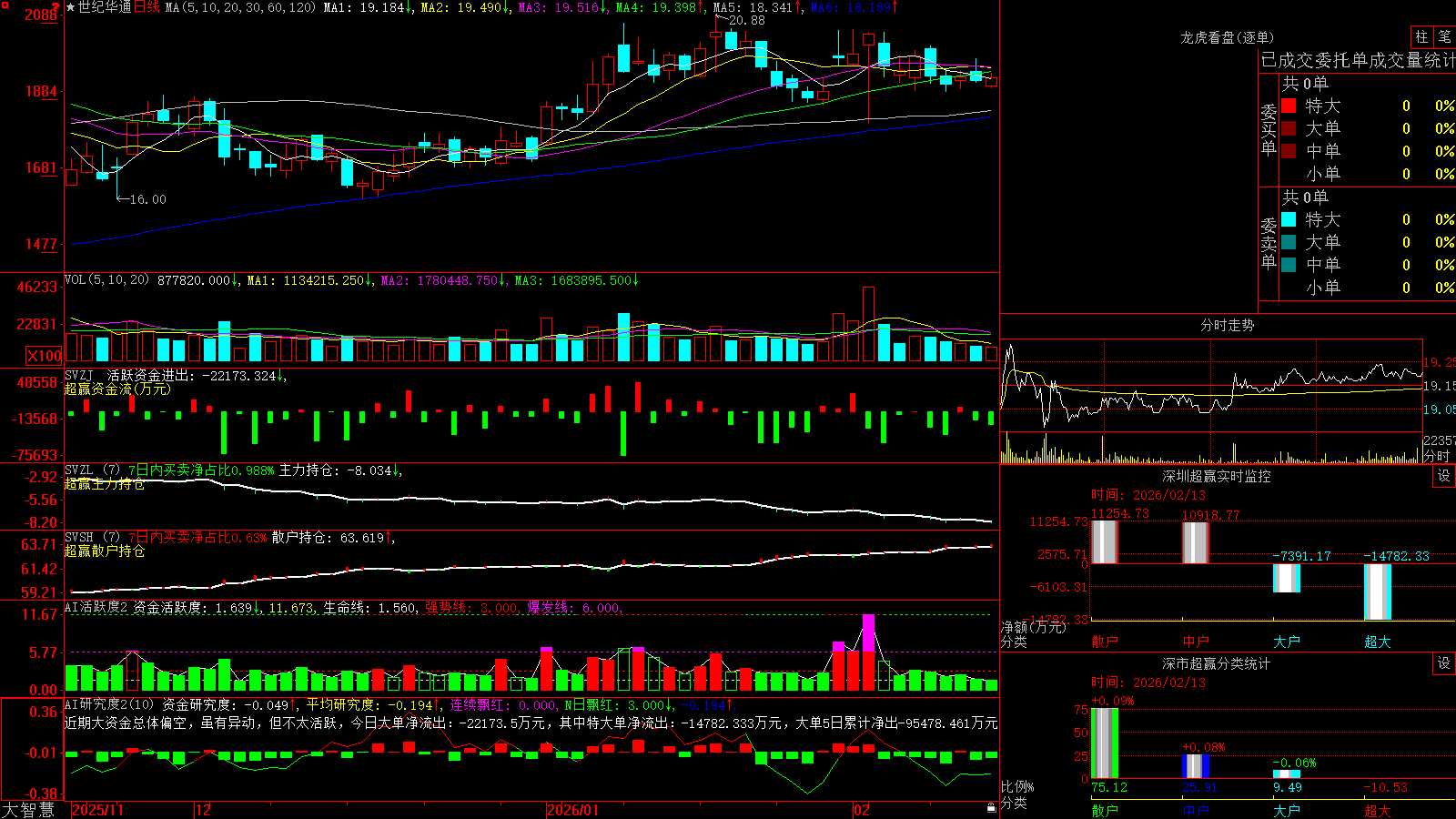Click the cyan 特大 sell-order swatch
This screenshot has width=1456, height=819.
1289,219
